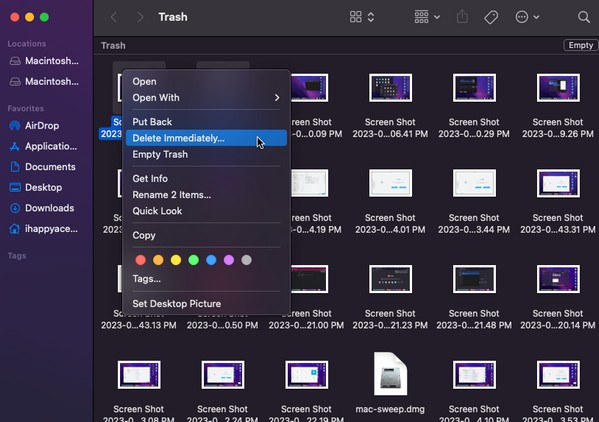Select the mac-sweep.dmg file icon
This screenshot has width=599, height=422.
click(x=390, y=374)
